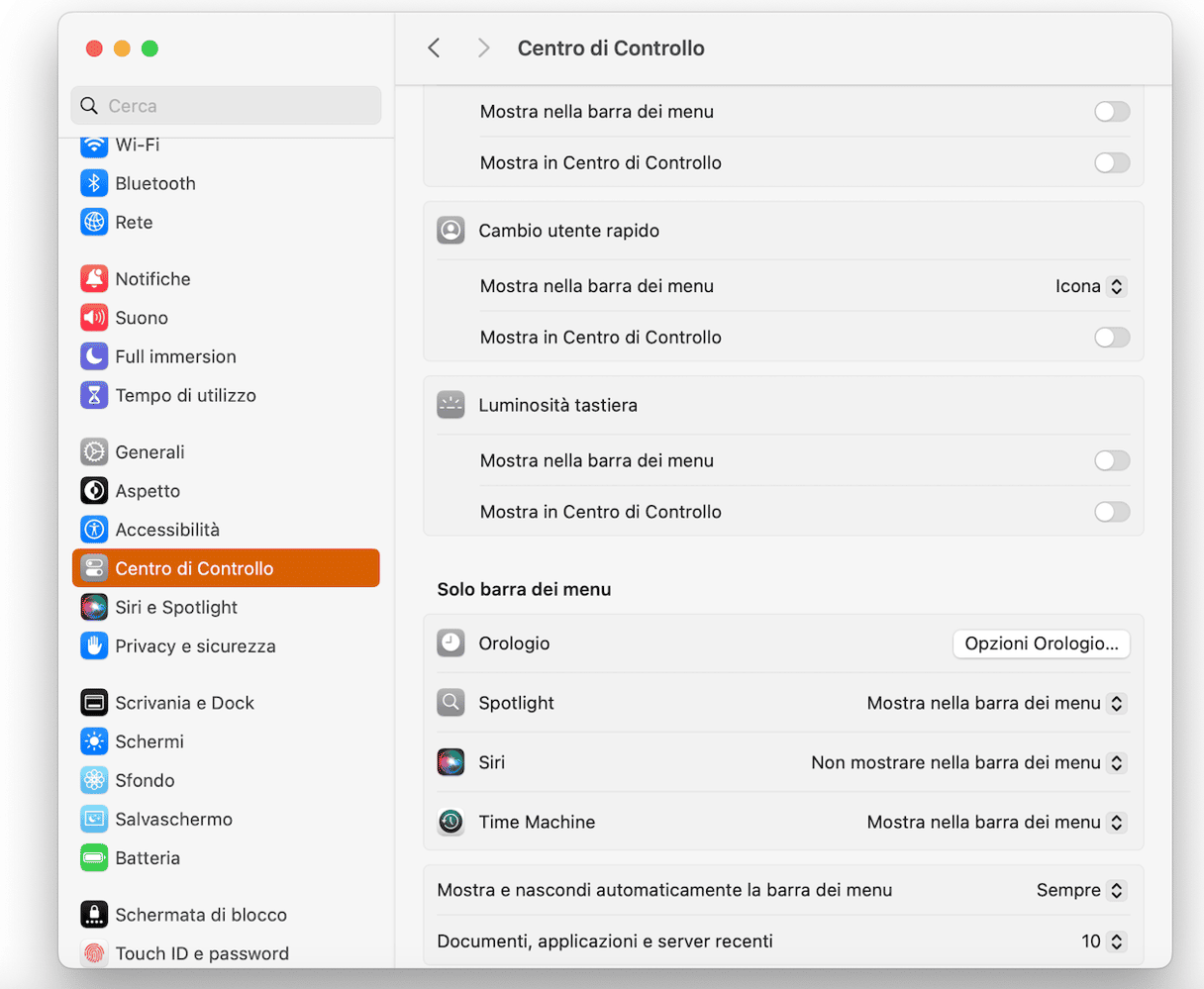Image resolution: width=1204 pixels, height=989 pixels.
Task: Click the Suono speaker icon
Action: click(x=94, y=318)
